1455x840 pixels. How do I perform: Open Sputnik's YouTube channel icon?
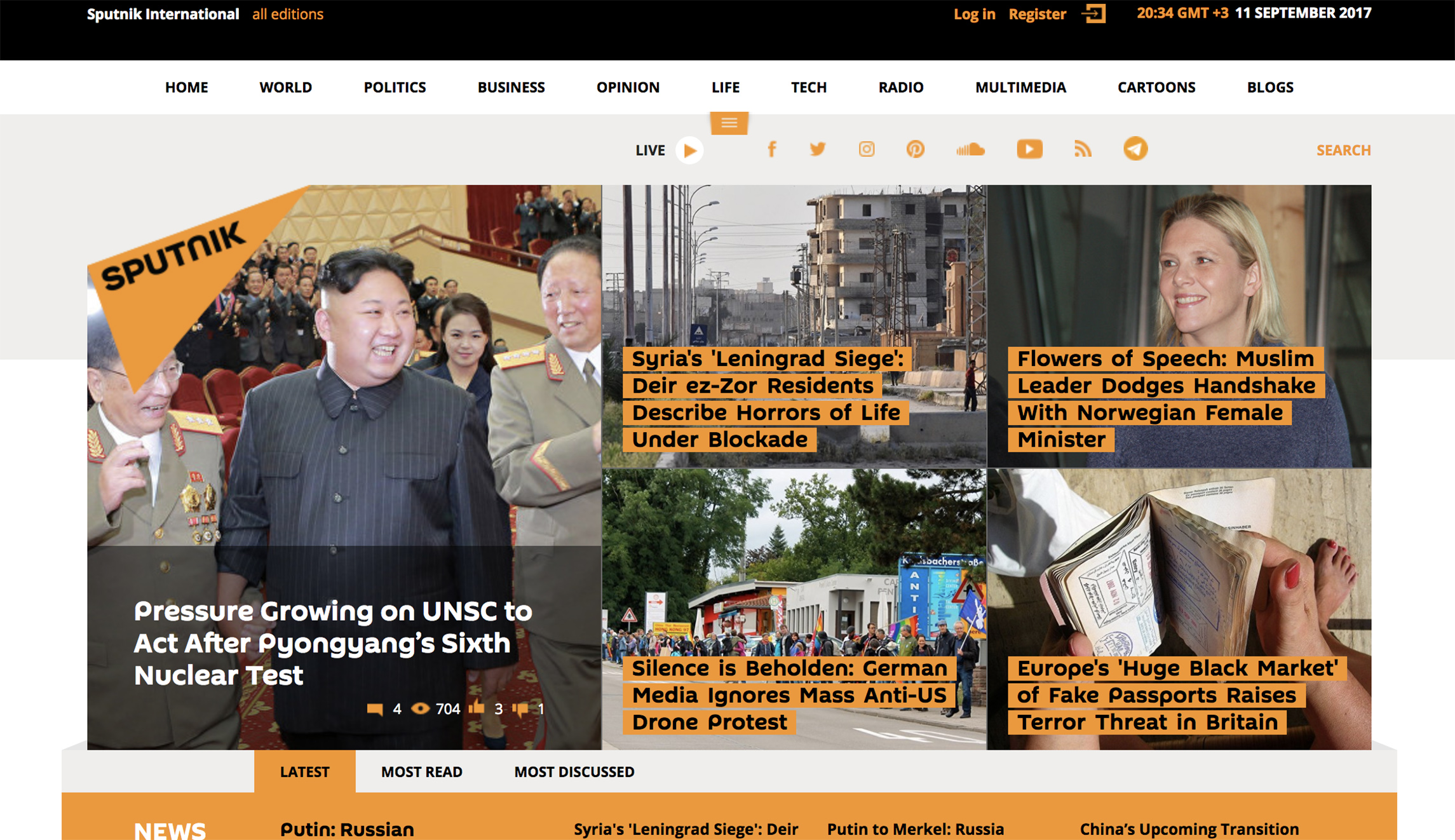pos(1029,149)
